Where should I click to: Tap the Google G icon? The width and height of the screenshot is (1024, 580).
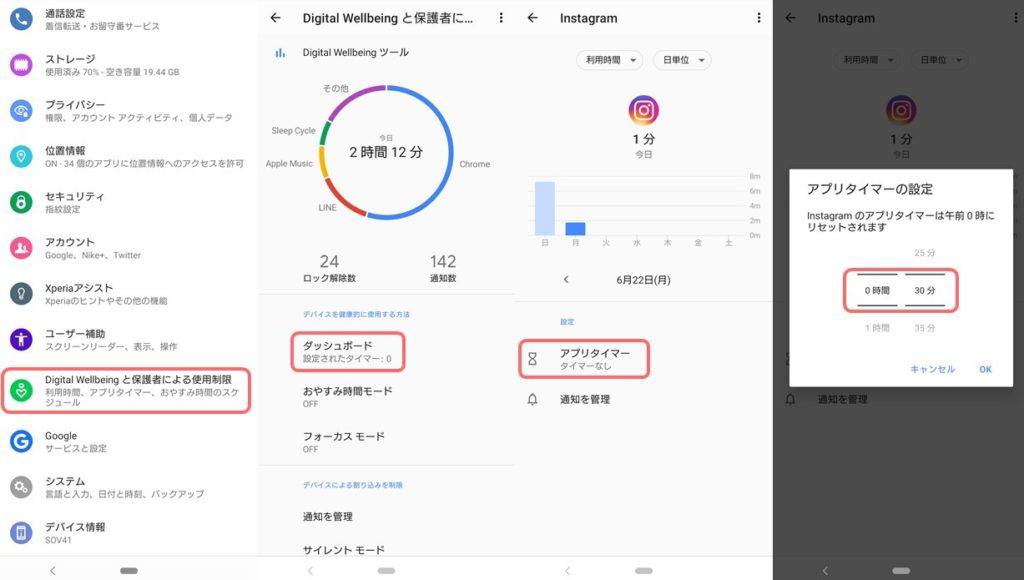(x=21, y=442)
